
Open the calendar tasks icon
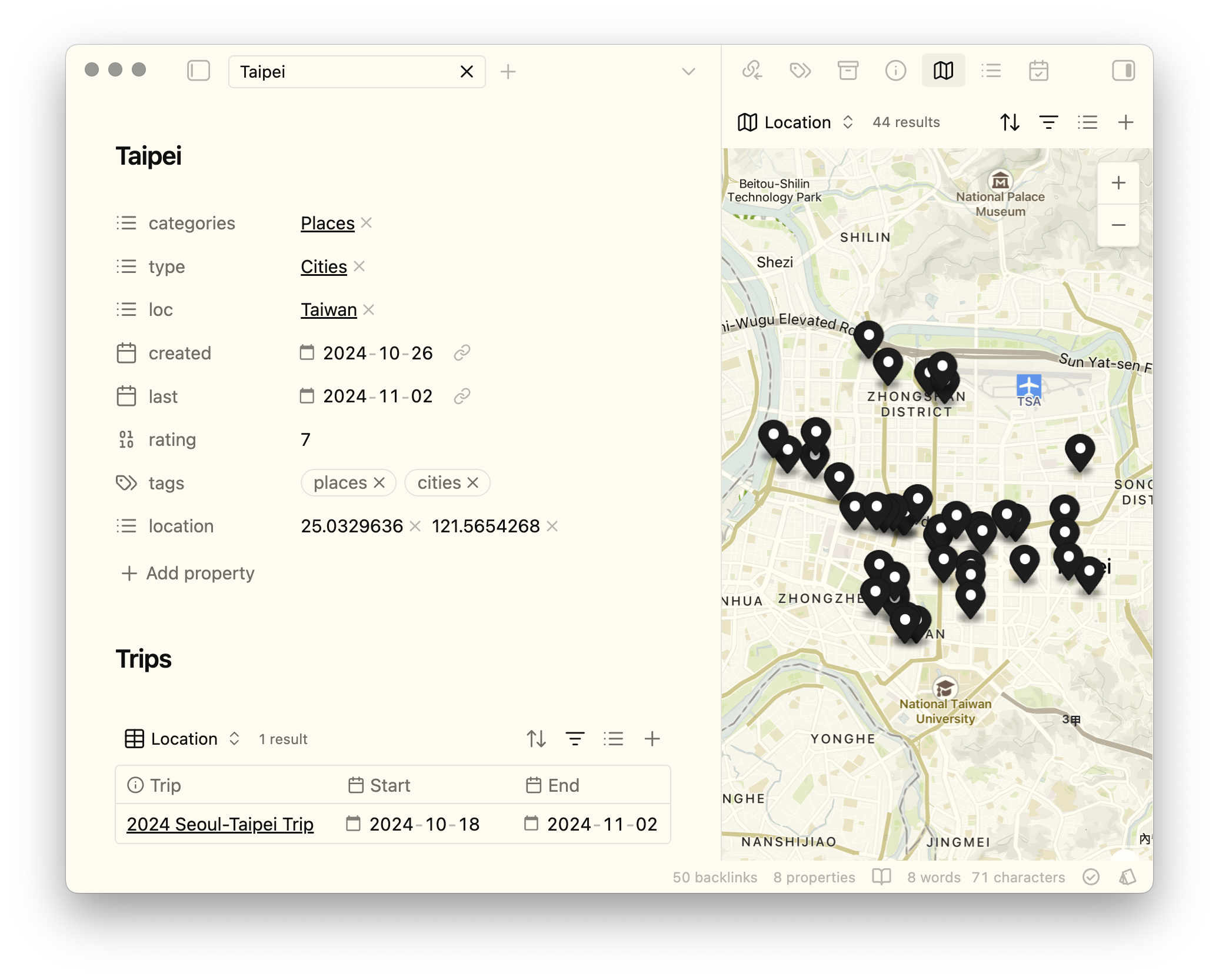point(1038,71)
